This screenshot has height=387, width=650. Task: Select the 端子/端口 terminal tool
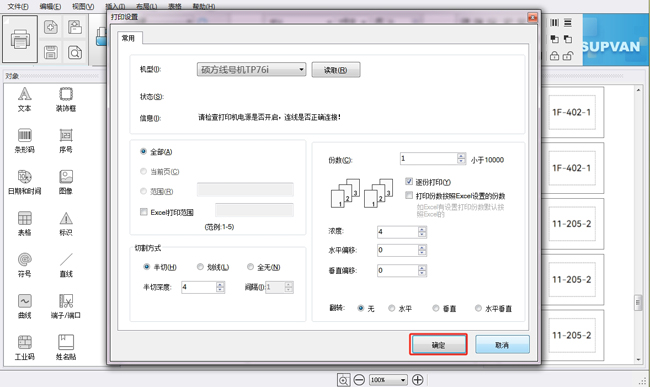(66, 307)
